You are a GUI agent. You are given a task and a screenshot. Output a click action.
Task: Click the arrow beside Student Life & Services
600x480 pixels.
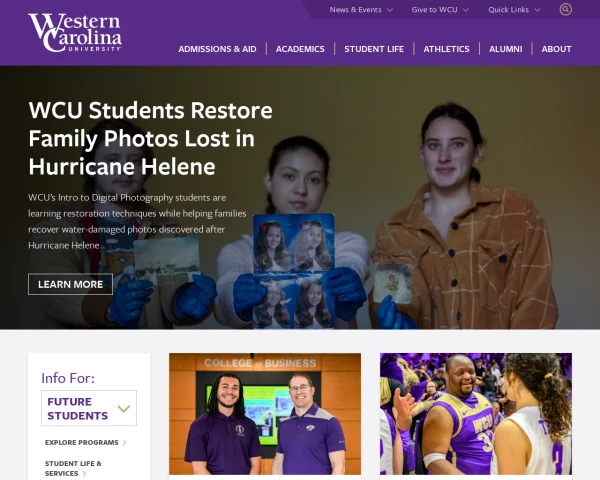(x=85, y=474)
